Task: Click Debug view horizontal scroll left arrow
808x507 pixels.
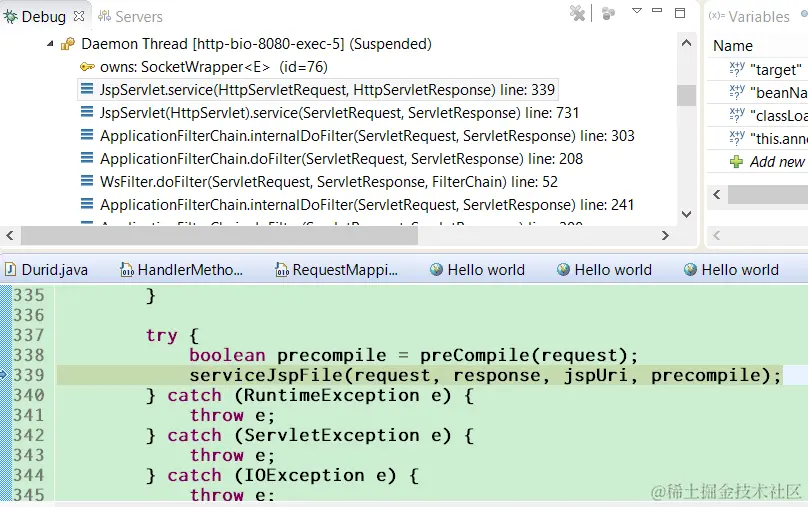Action: click(10, 235)
